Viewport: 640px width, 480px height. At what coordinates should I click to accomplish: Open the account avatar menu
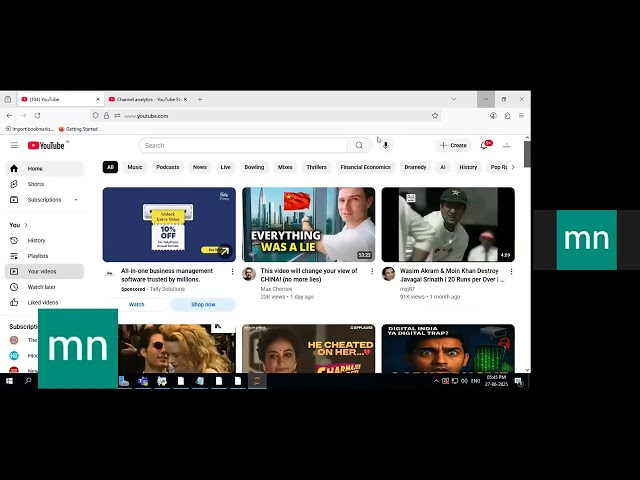[506, 145]
